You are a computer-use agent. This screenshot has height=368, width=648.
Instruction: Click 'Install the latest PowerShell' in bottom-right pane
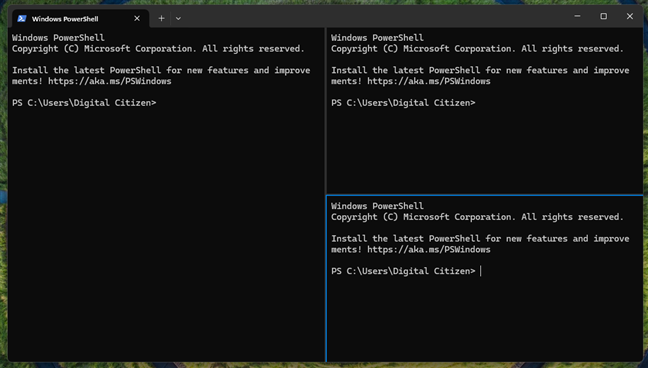click(405, 239)
